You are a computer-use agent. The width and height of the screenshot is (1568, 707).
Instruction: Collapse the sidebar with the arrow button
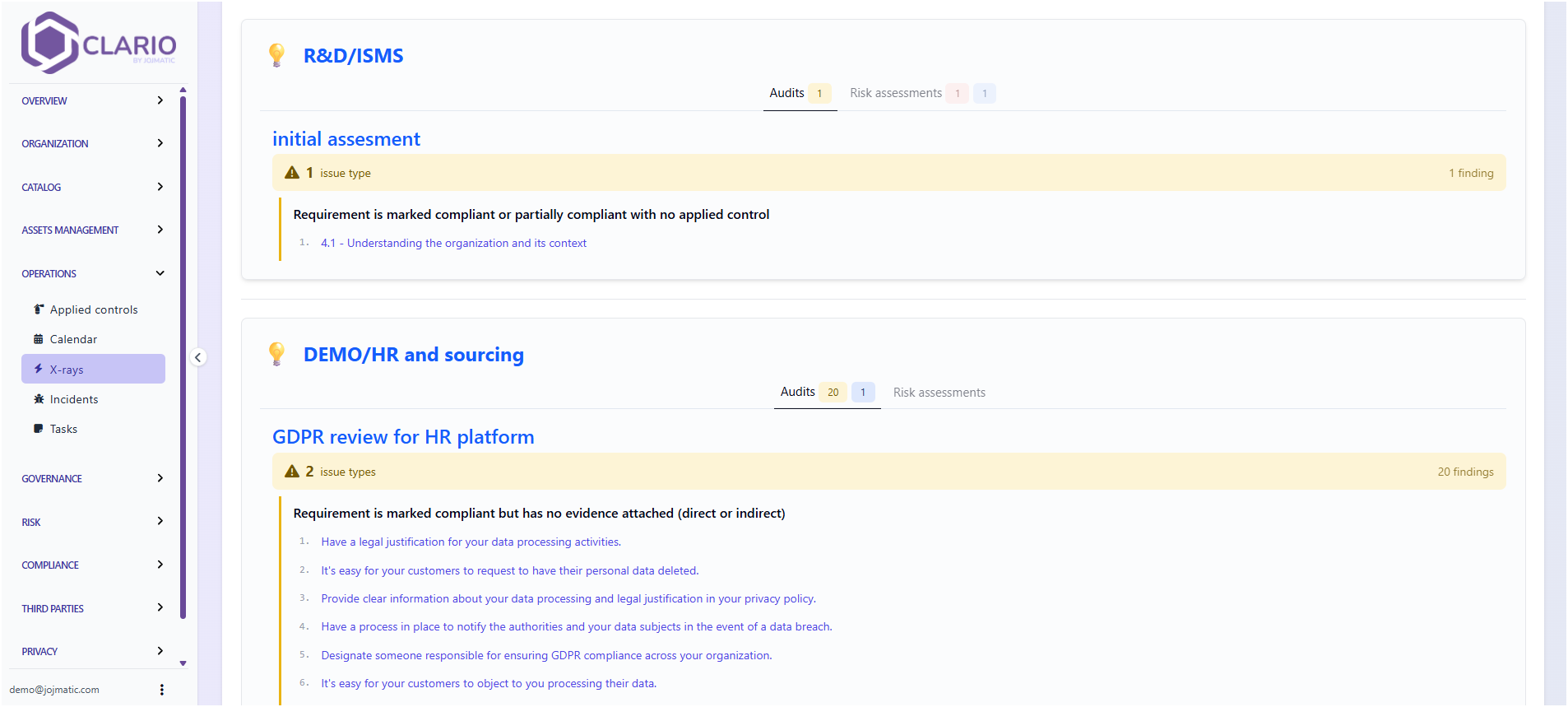pyautogui.click(x=197, y=357)
